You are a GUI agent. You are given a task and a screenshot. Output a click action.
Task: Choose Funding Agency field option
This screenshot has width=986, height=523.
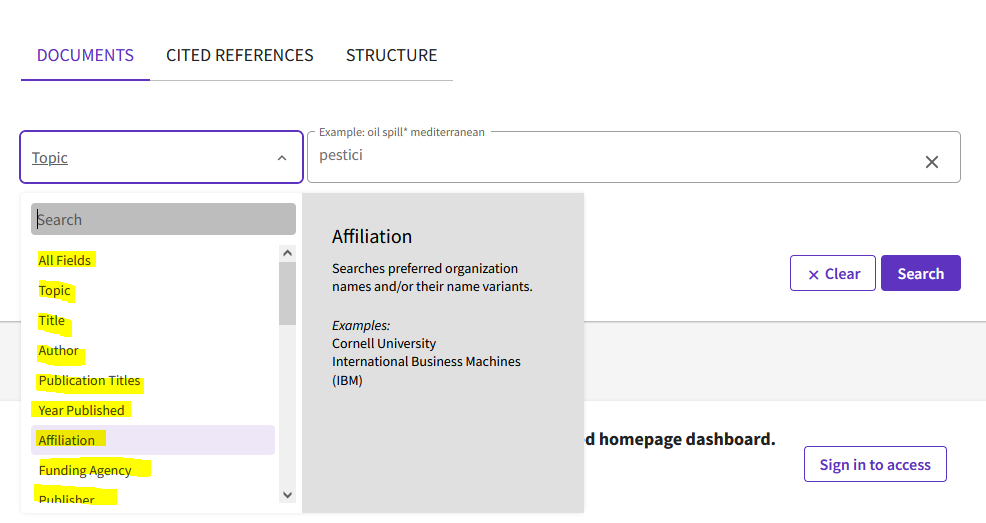[x=85, y=470]
